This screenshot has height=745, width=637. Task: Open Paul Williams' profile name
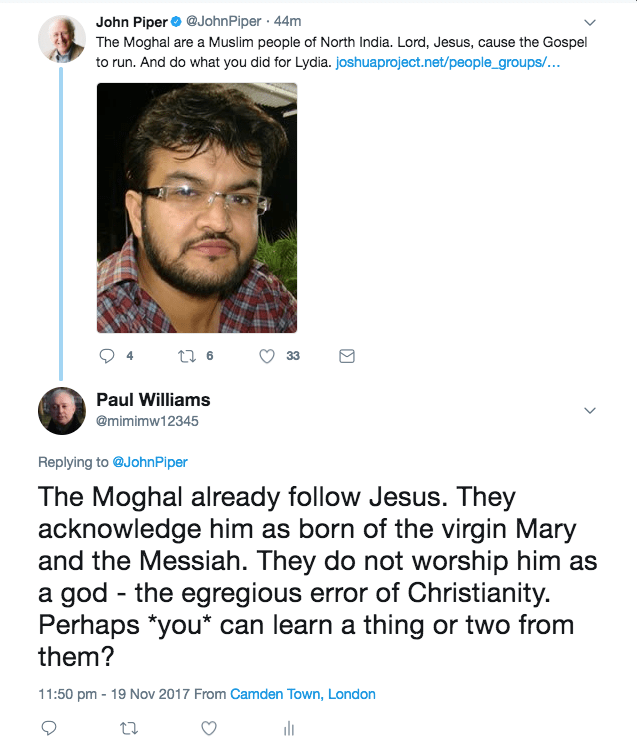tap(153, 400)
